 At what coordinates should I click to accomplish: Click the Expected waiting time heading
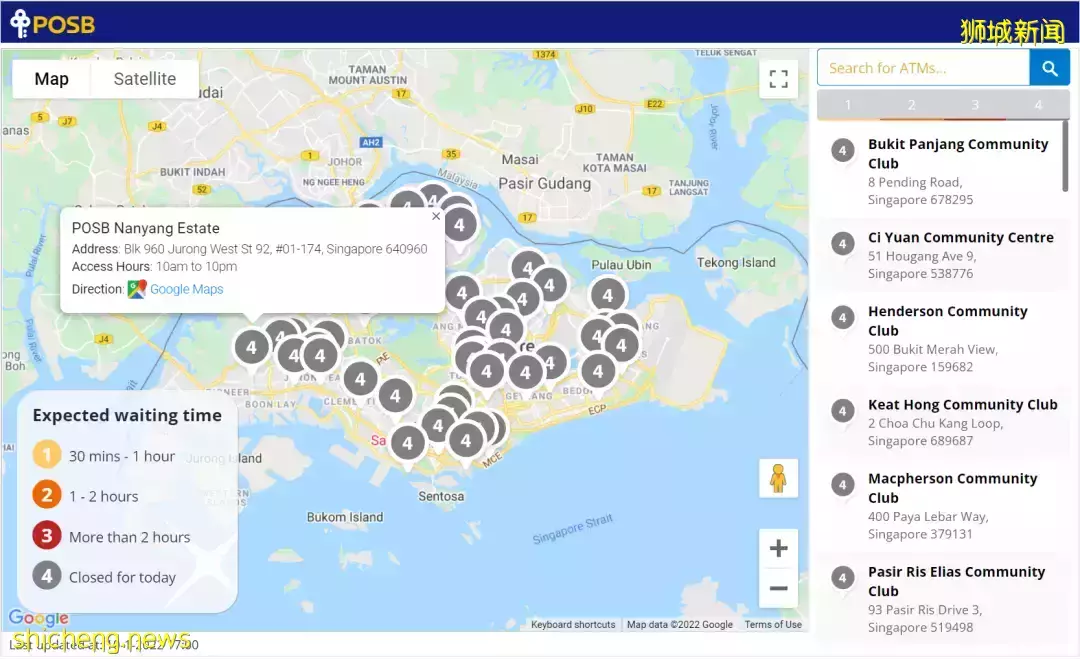click(x=127, y=415)
